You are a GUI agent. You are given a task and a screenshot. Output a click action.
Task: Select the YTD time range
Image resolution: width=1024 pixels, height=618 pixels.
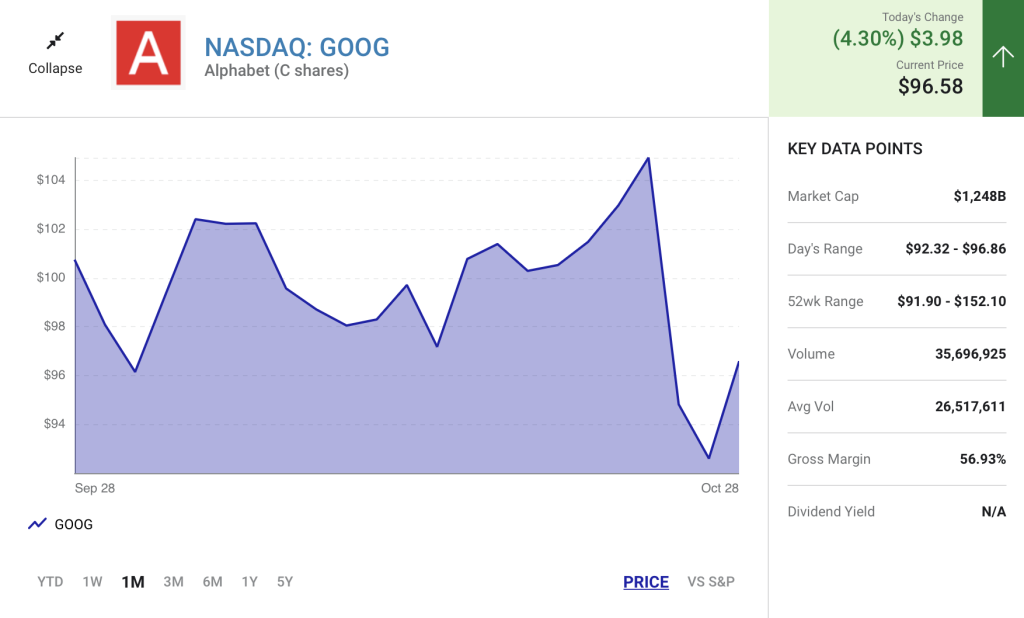[x=50, y=582]
